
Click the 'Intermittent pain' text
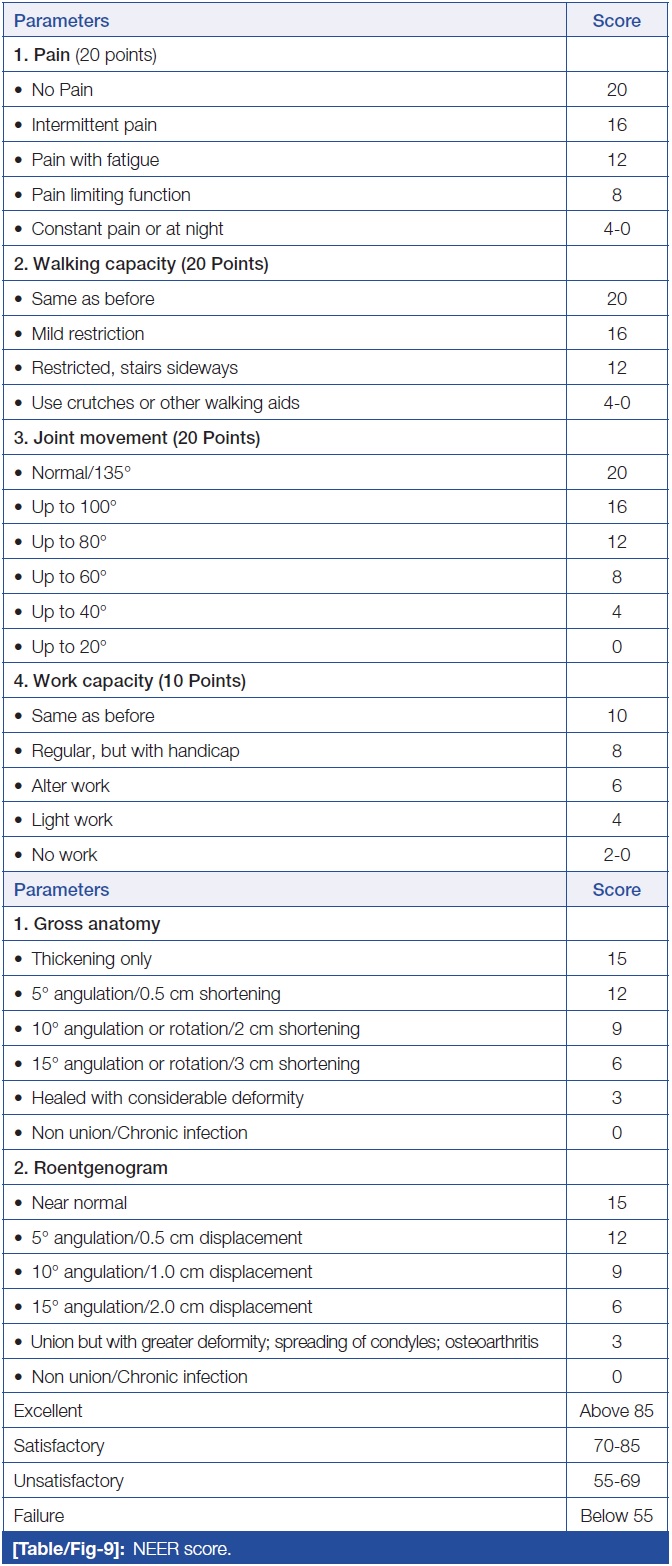(x=94, y=125)
